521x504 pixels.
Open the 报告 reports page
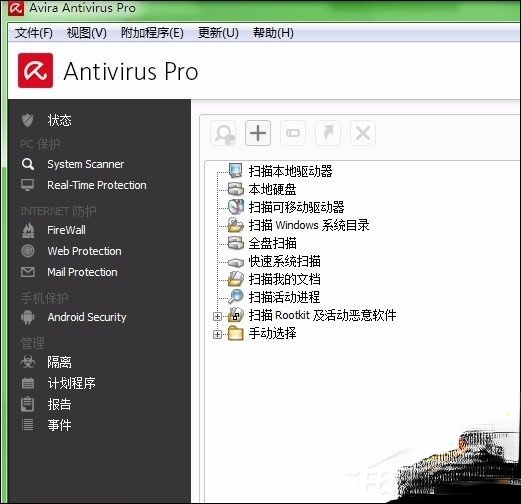(x=59, y=404)
